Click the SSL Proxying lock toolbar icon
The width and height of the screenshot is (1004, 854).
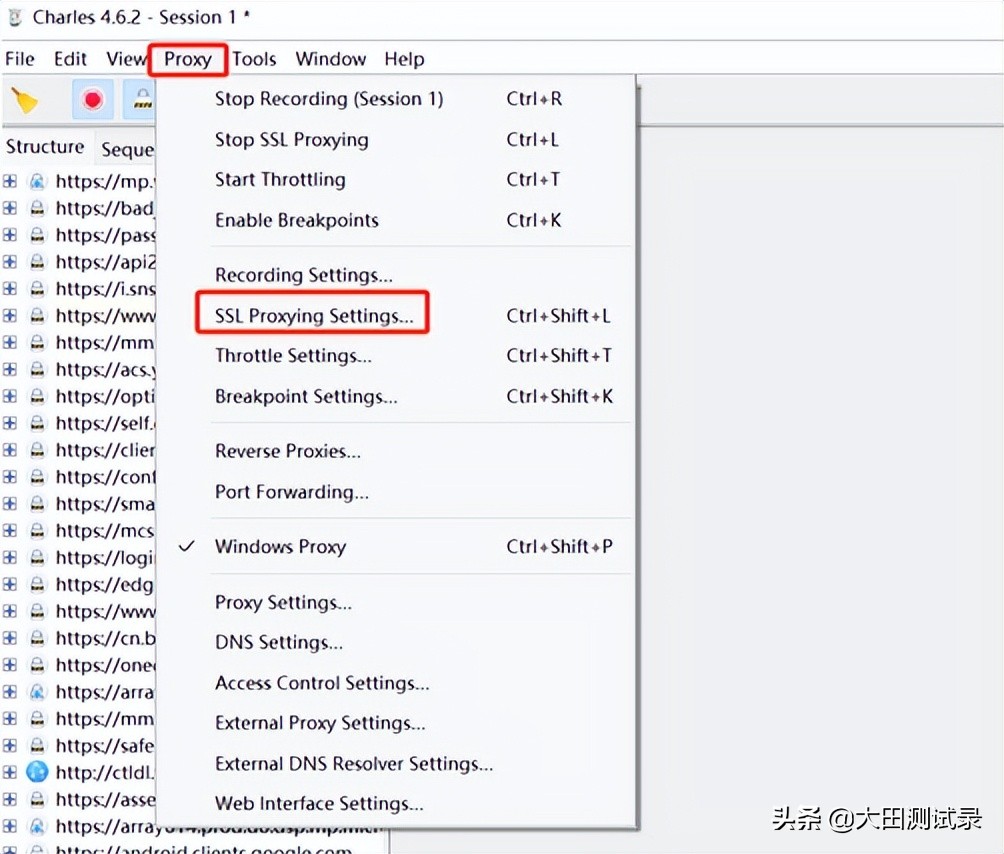click(142, 100)
